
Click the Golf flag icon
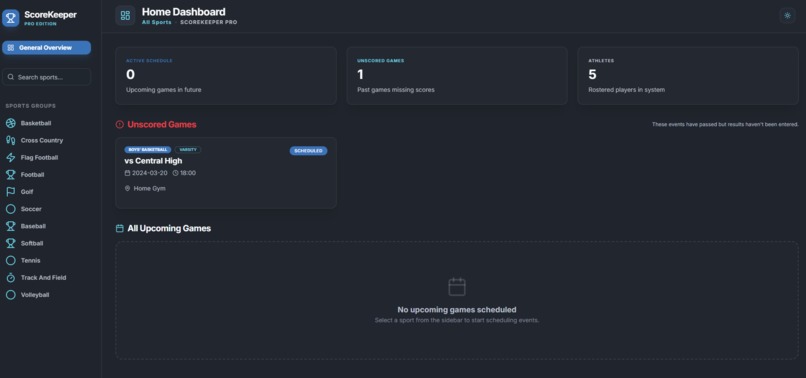[x=10, y=192]
